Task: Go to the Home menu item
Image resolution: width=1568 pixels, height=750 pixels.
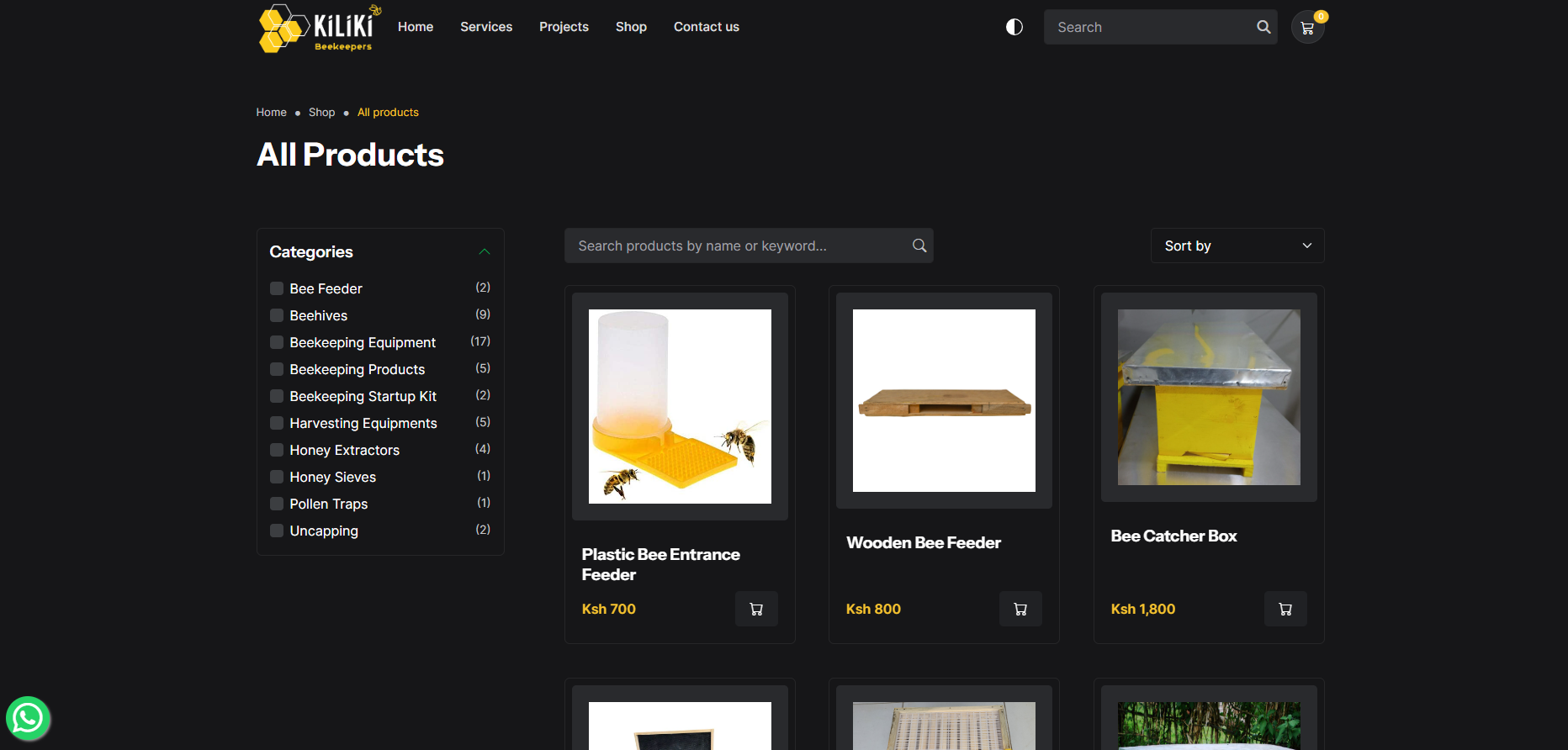Action: click(416, 27)
